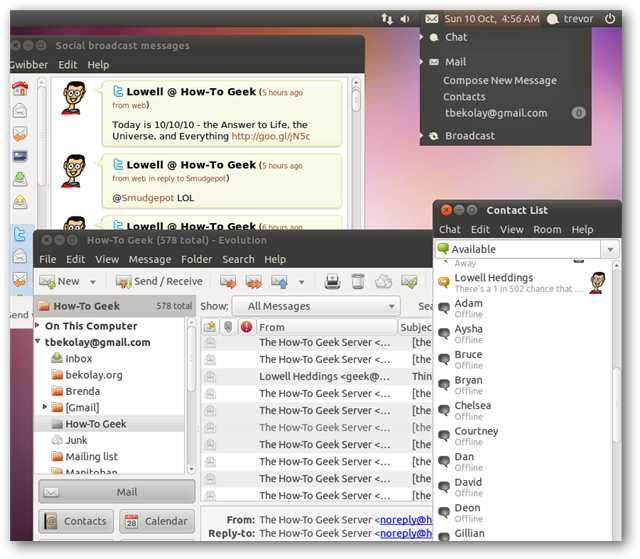Click the Contacts switcher button in Evolution
The height and width of the screenshot is (559, 640).
pos(76,521)
